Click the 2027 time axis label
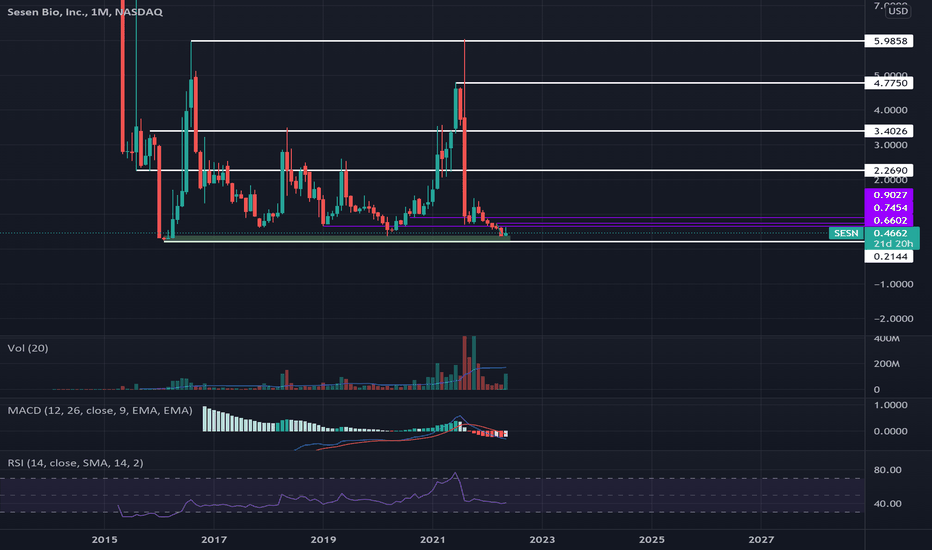The width and height of the screenshot is (932, 550). click(761, 539)
